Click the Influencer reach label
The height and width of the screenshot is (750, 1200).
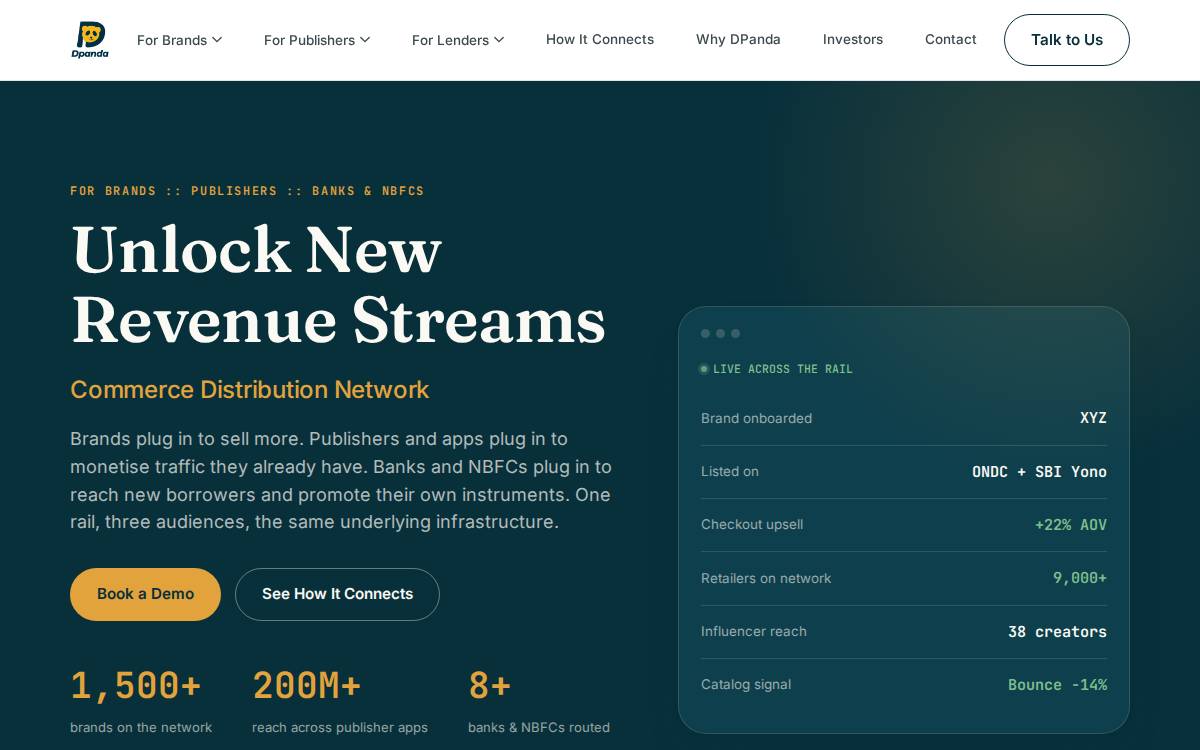point(754,631)
